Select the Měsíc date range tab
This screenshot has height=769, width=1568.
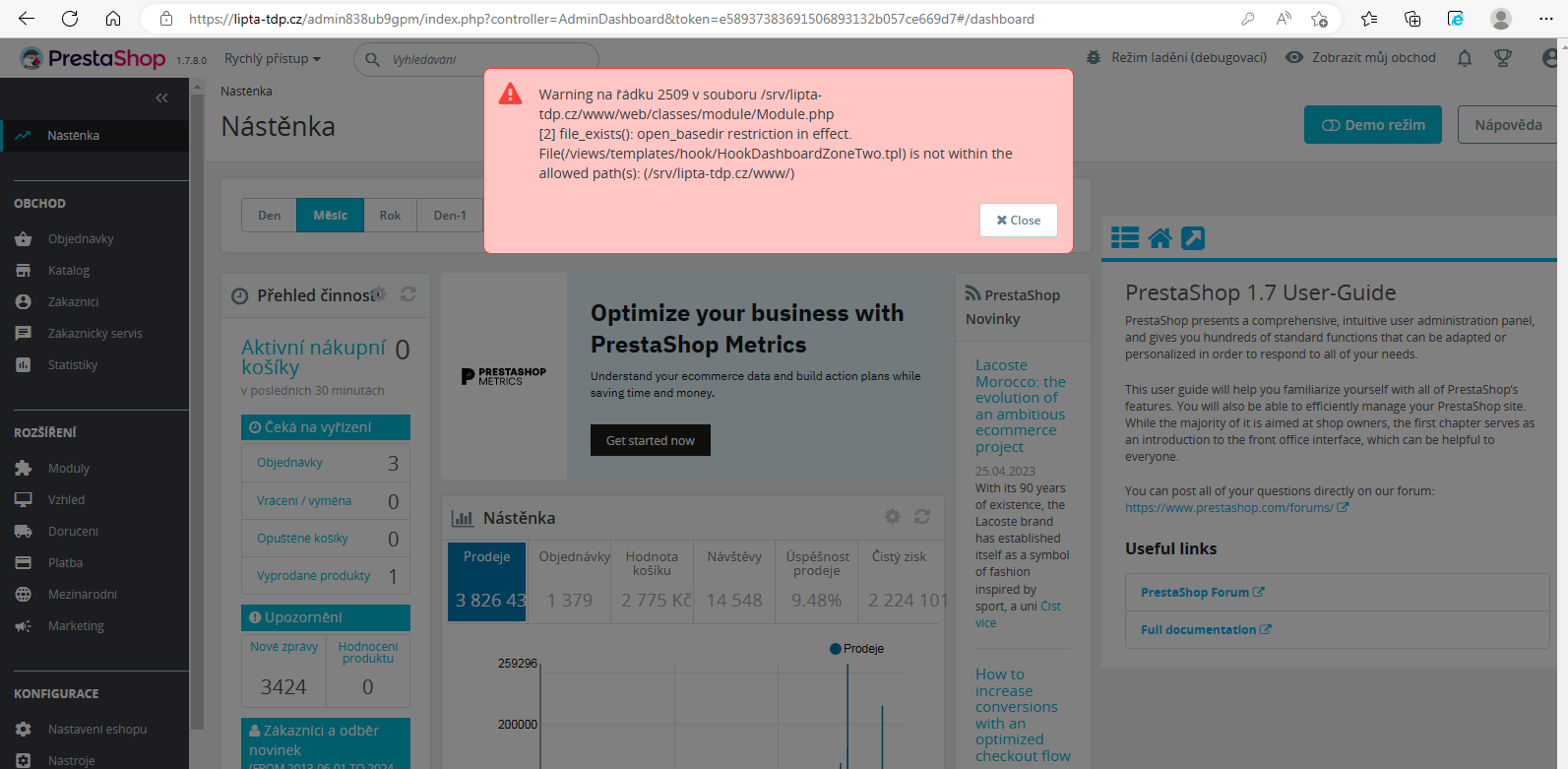pos(331,216)
